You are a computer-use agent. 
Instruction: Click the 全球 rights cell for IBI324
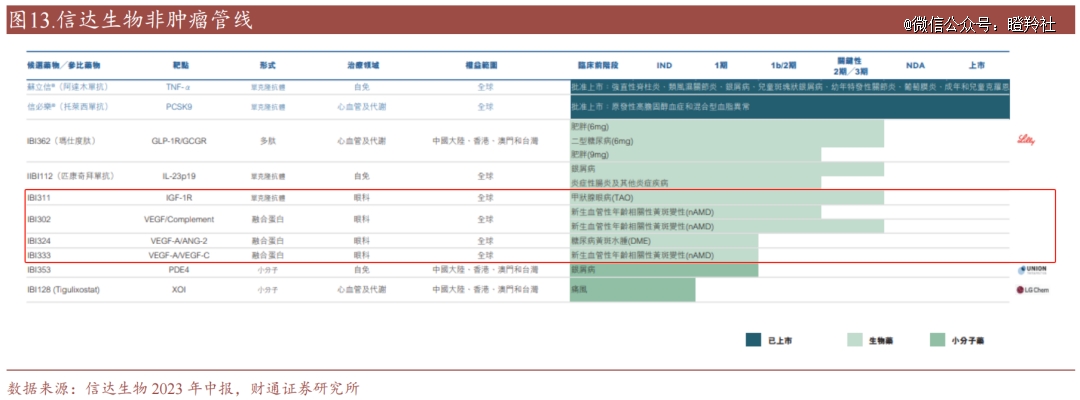(485, 241)
